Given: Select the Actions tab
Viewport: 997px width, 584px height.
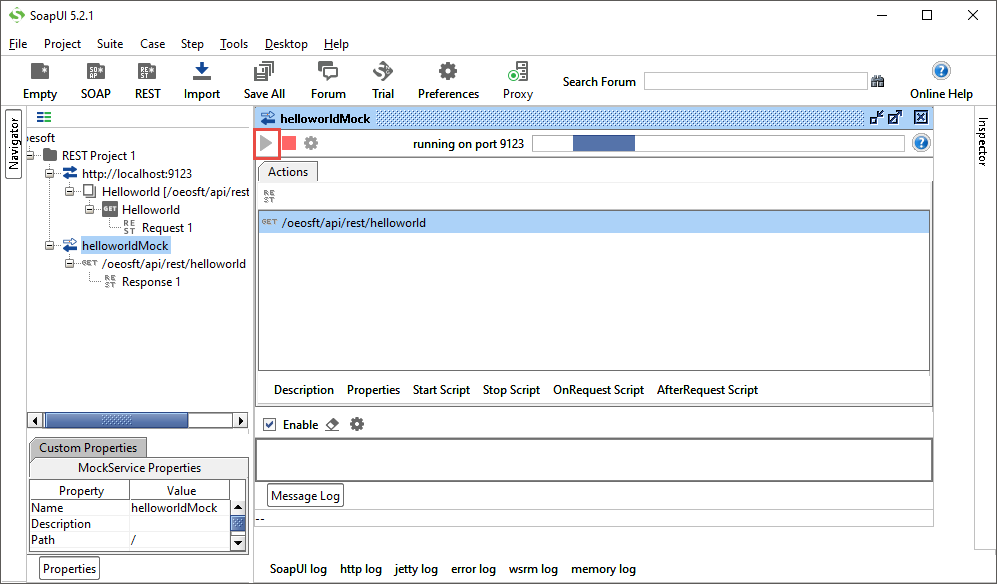Looking at the screenshot, I should click(287, 172).
